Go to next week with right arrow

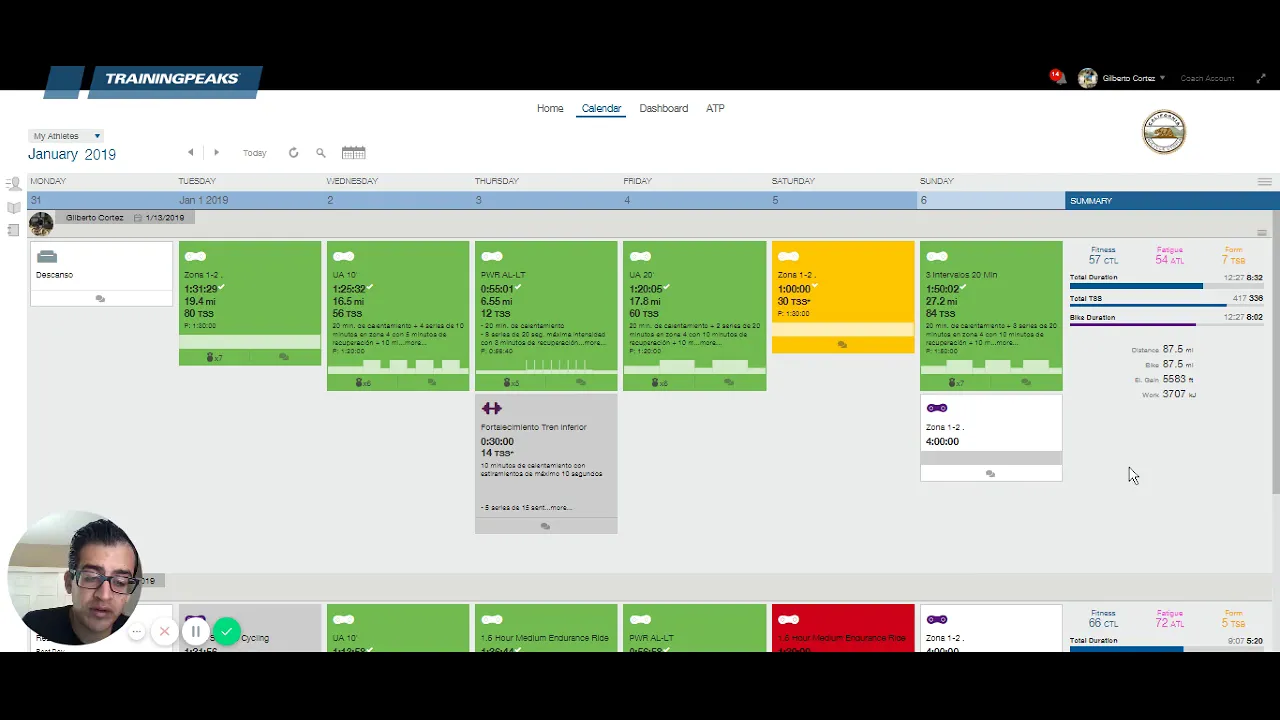pyautogui.click(x=216, y=153)
